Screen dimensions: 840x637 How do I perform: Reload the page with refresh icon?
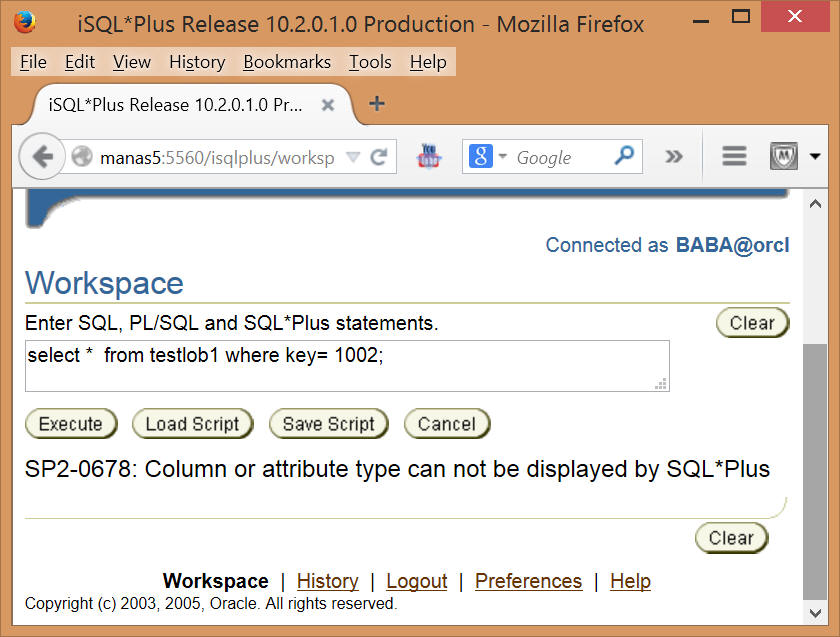click(x=379, y=157)
